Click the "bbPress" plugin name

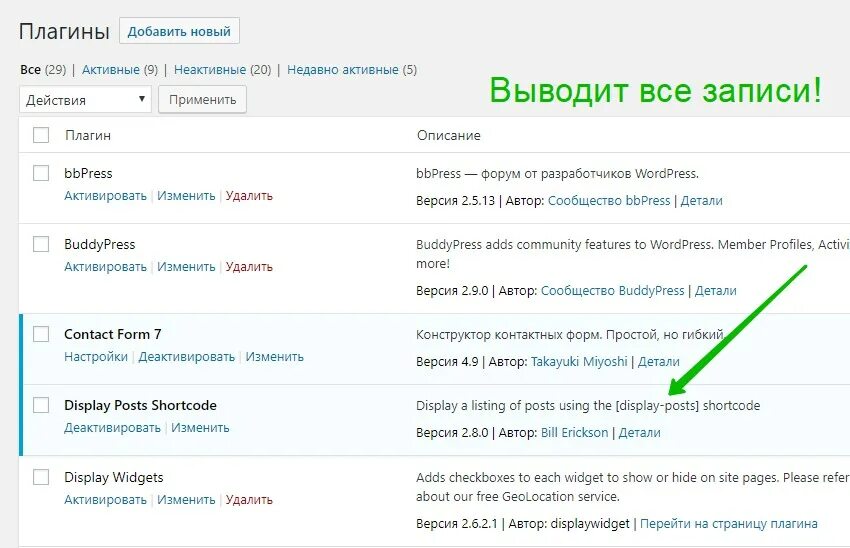88,173
